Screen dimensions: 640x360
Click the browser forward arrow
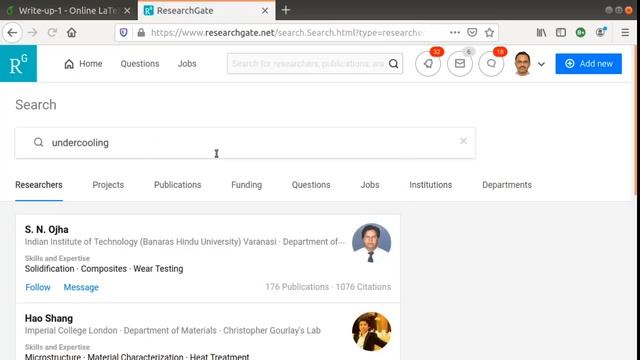(33, 33)
